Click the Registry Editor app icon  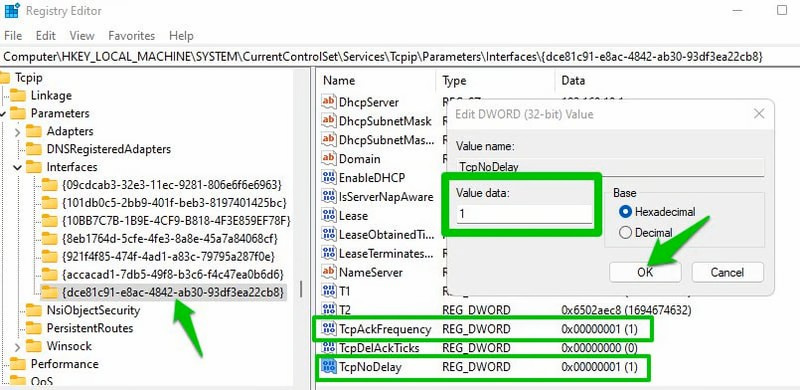point(12,11)
